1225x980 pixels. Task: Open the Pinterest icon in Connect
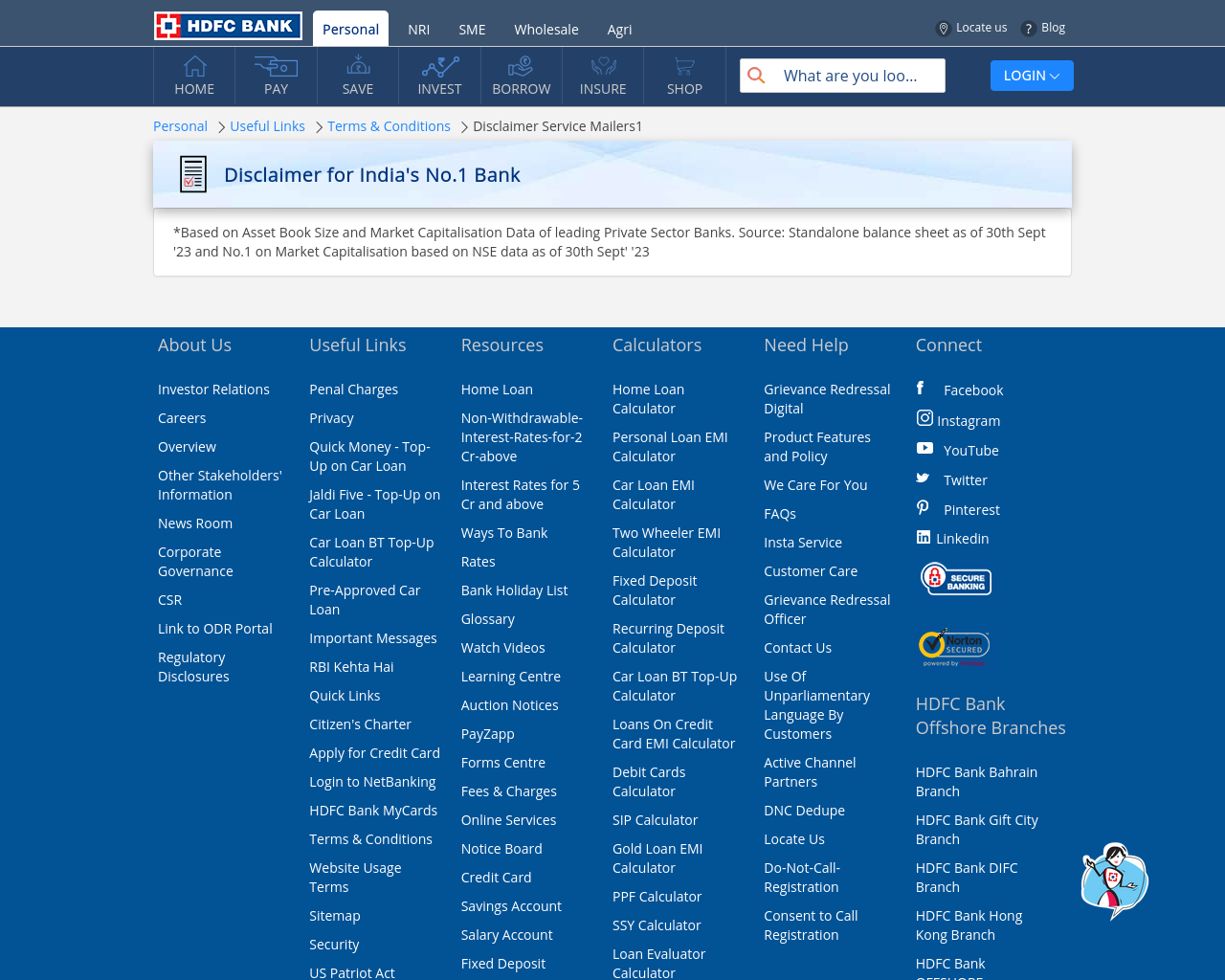[923, 508]
